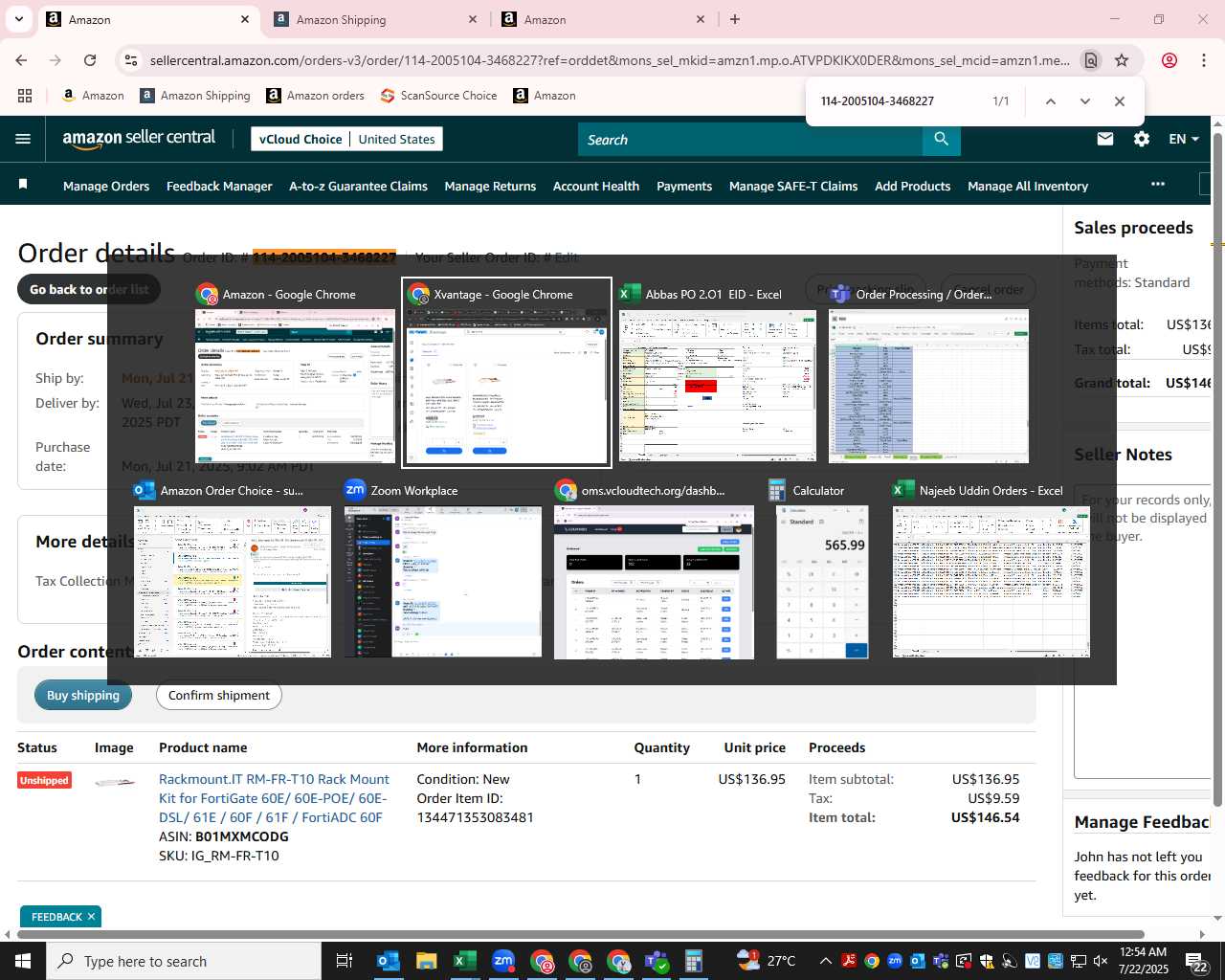This screenshot has height=980, width=1225.
Task: Open the three-dots more menu in nav bar
Action: tap(1158, 184)
